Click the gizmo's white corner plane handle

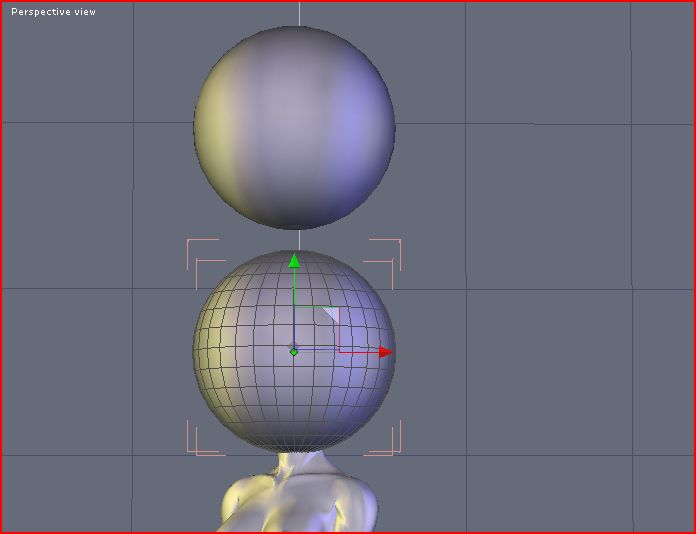[x=332, y=313]
